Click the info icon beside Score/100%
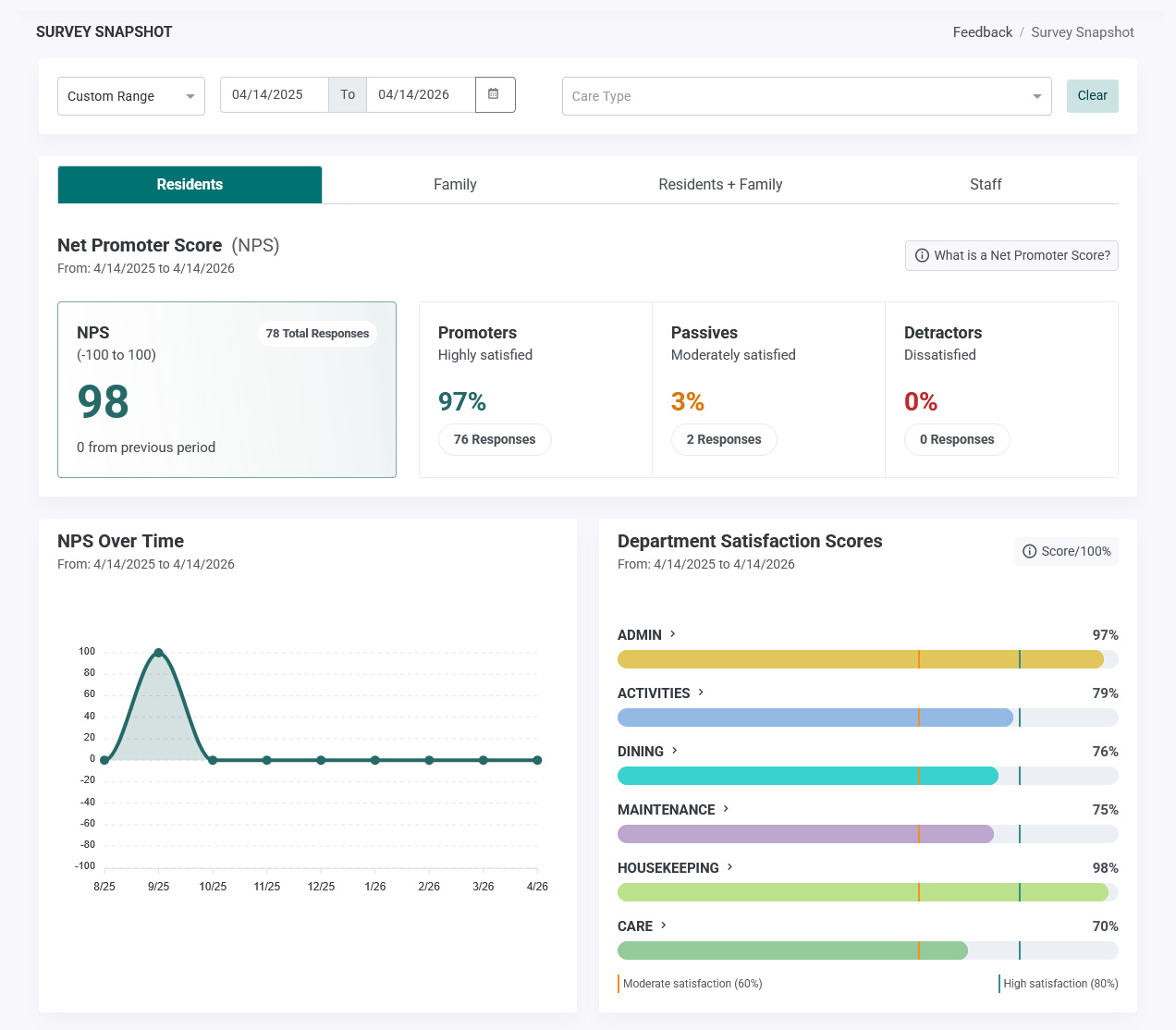The image size is (1176, 1030). 1029,551
